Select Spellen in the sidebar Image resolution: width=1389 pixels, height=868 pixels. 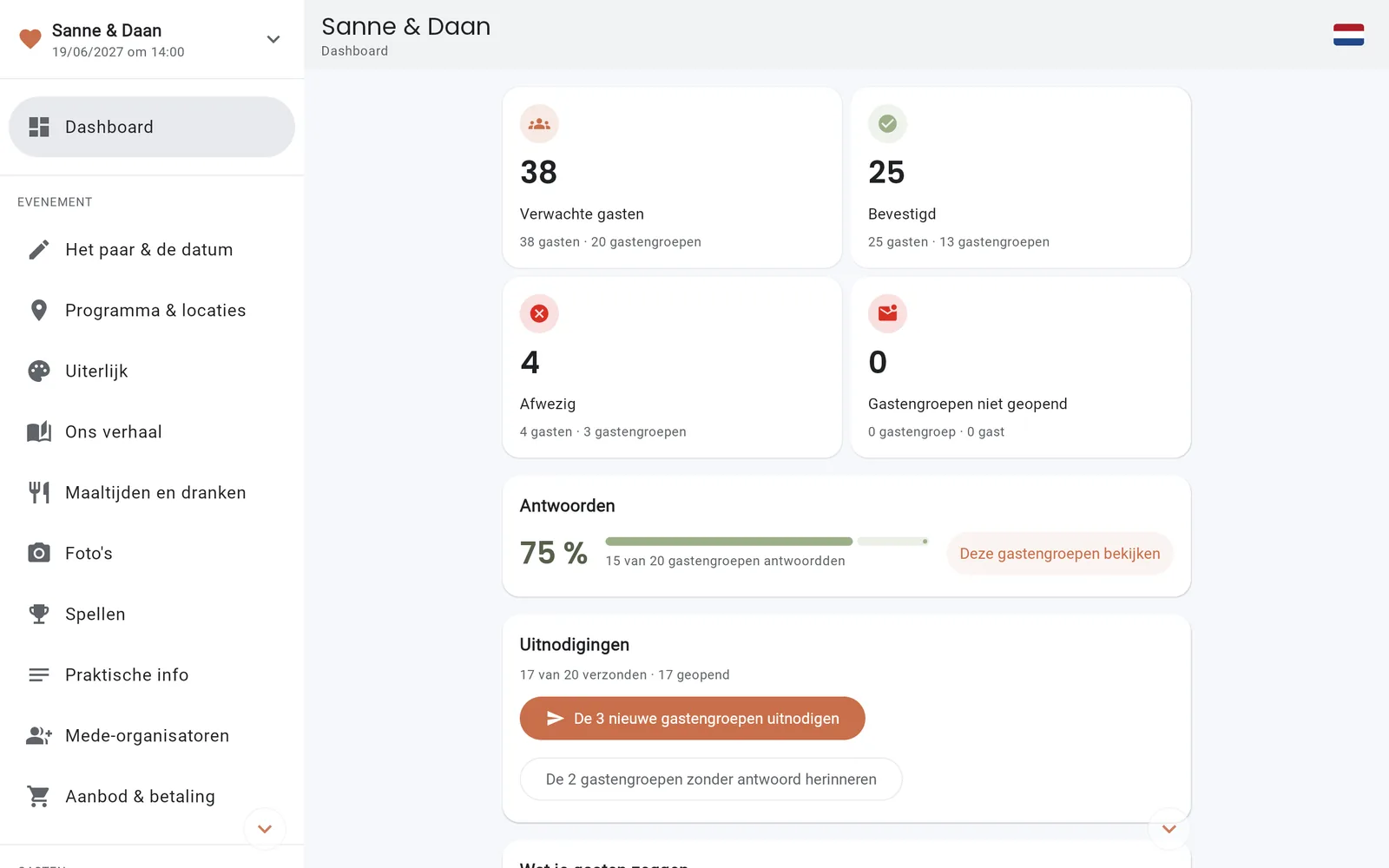152,615
